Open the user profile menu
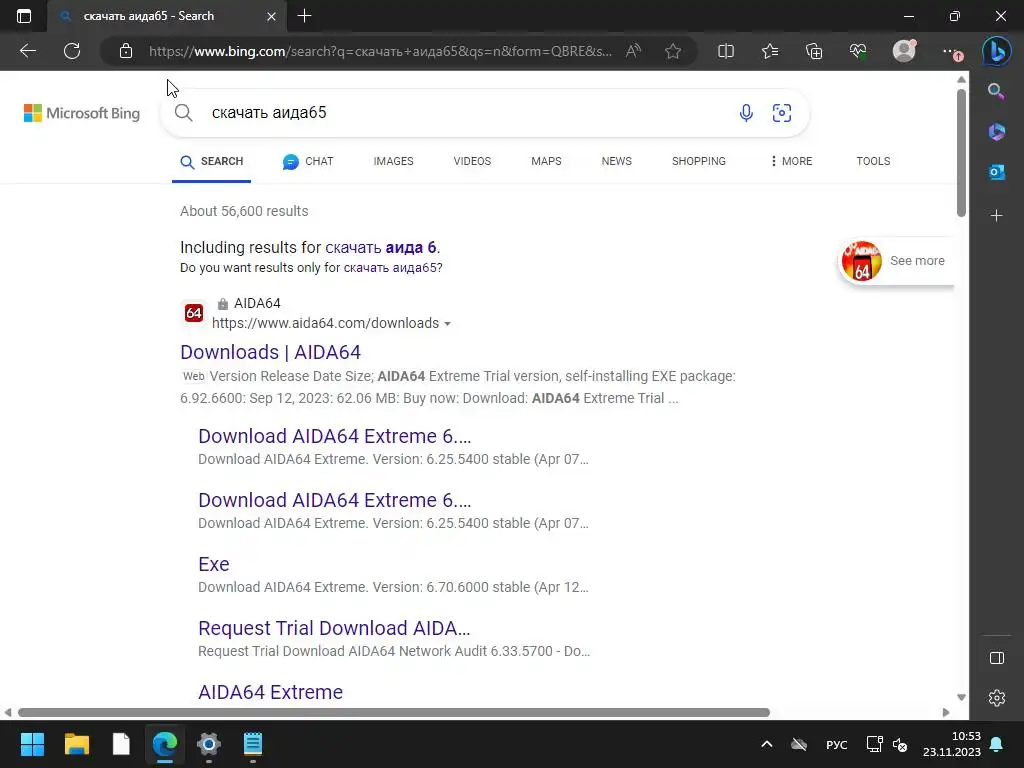The width and height of the screenshot is (1024, 768). click(x=904, y=51)
